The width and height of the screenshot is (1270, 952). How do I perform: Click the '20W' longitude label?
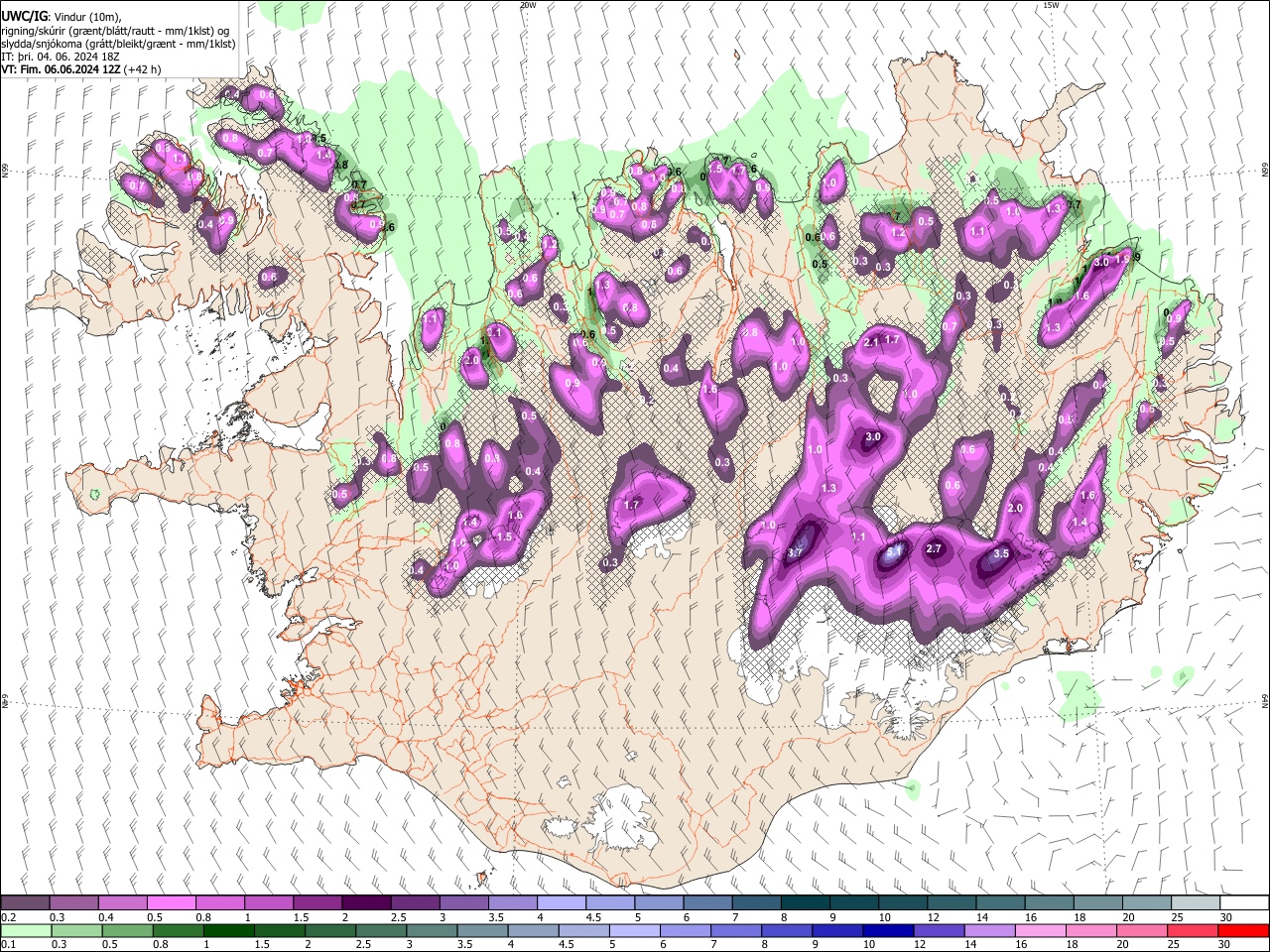528,5
